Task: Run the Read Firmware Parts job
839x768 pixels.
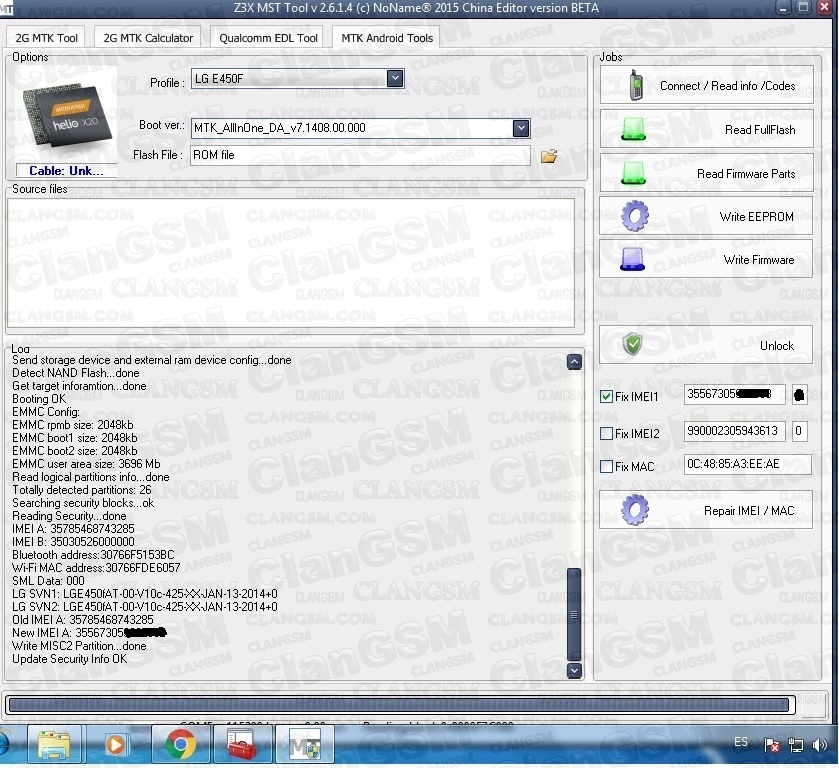Action: [706, 173]
